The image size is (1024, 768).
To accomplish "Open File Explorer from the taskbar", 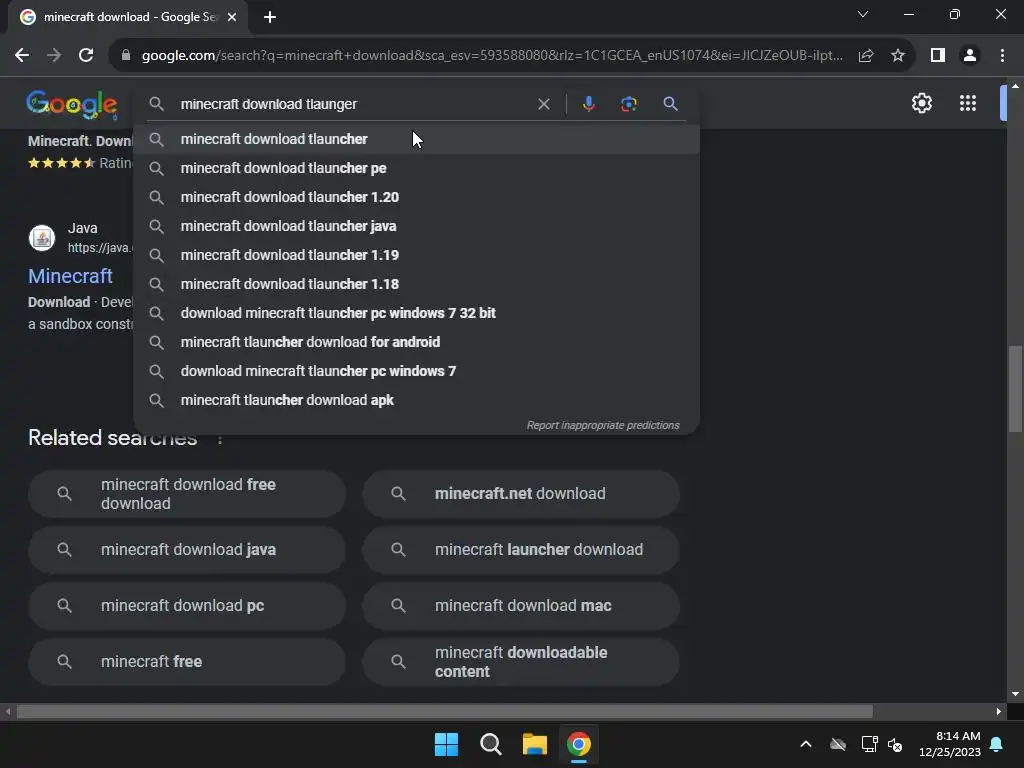I will click(x=534, y=744).
